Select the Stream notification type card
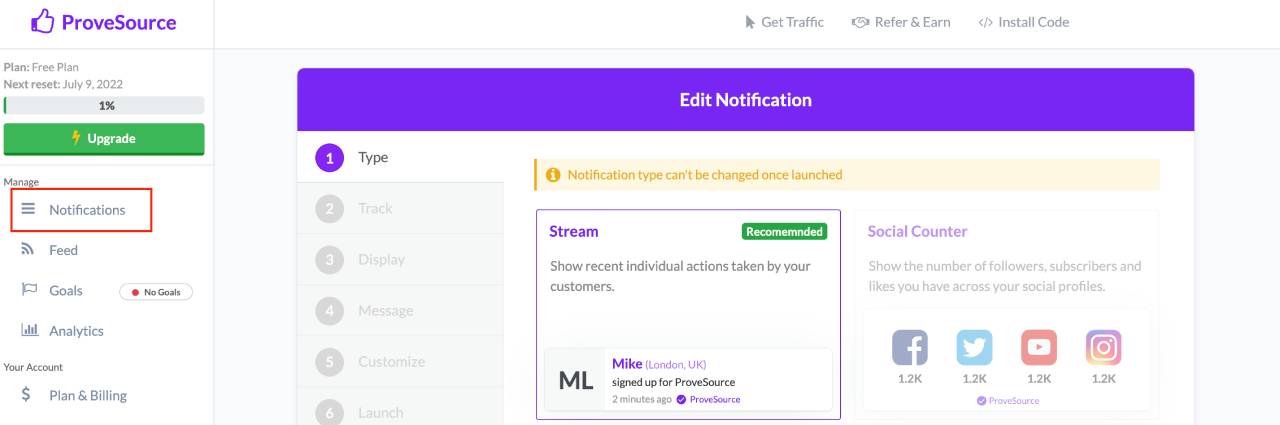1280x425 pixels. point(688,300)
